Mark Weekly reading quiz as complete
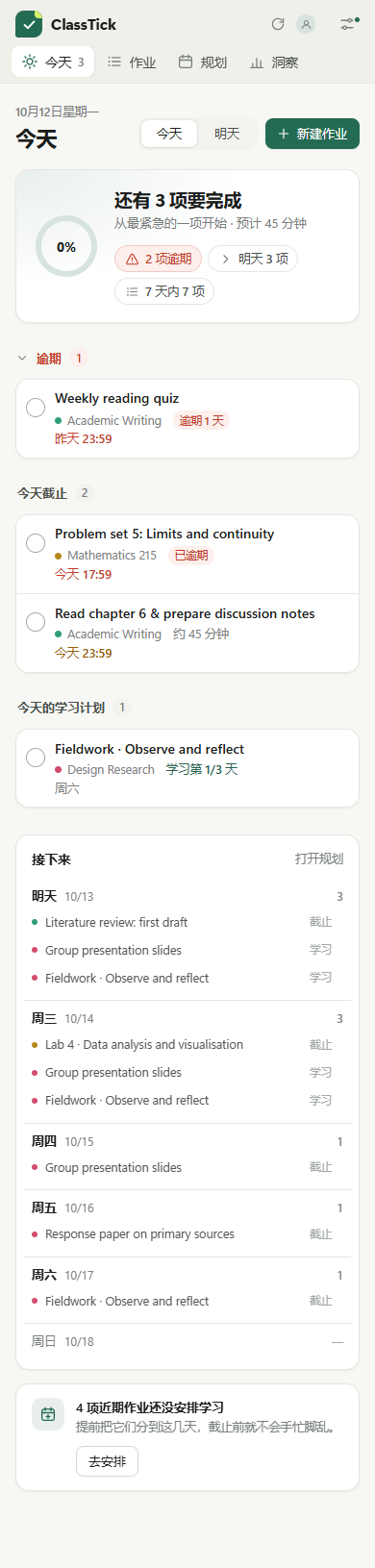The height and width of the screenshot is (1568, 375). click(x=36, y=408)
